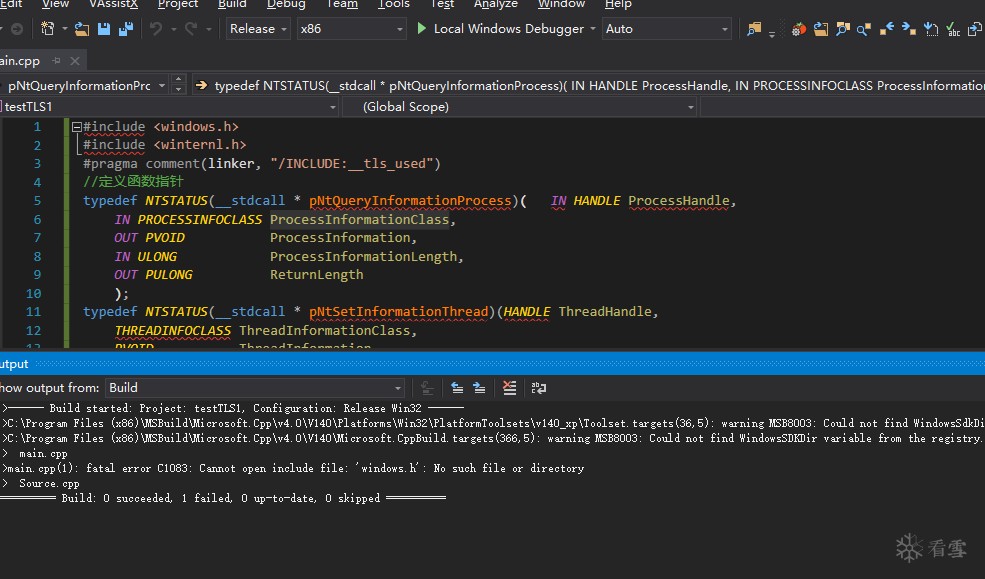Viewport: 985px width, 579px height.
Task: Open the Auto debug type dropdown
Action: 666,29
